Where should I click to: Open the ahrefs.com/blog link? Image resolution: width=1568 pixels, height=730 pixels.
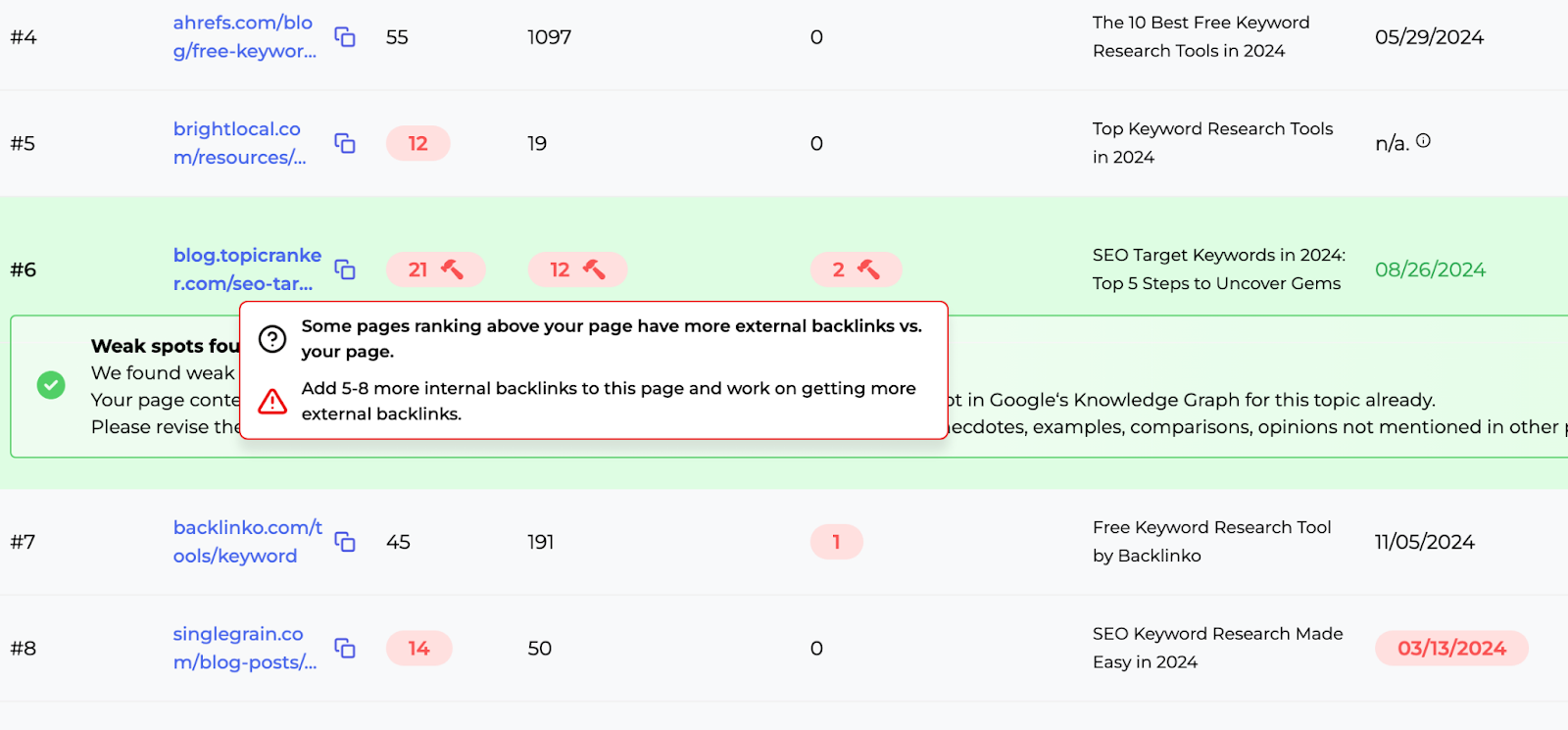click(x=244, y=36)
